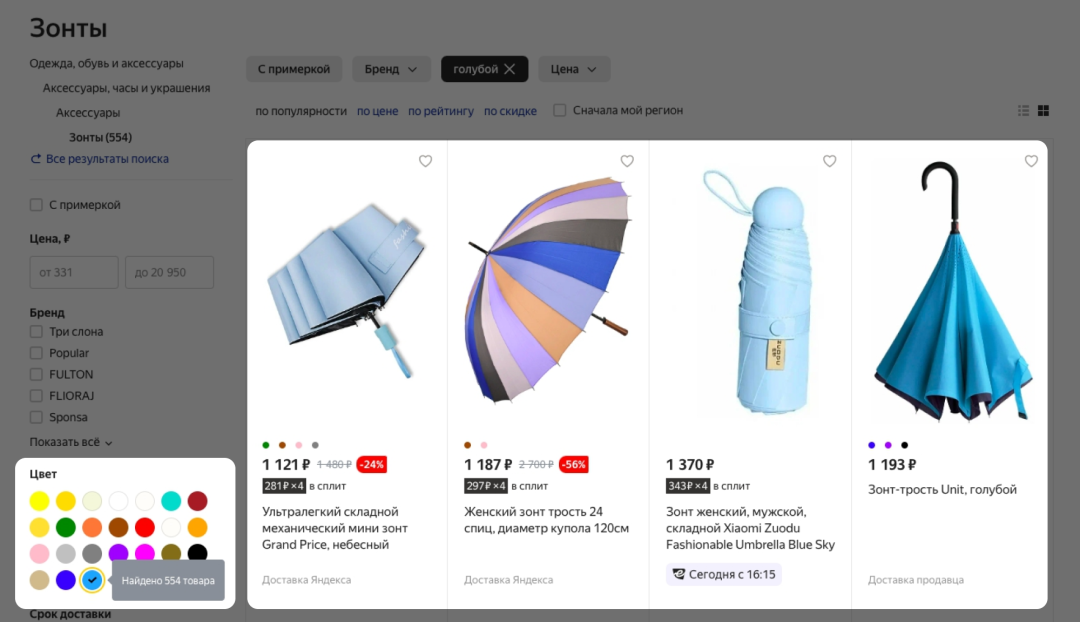Switch to list view layout

[1023, 110]
